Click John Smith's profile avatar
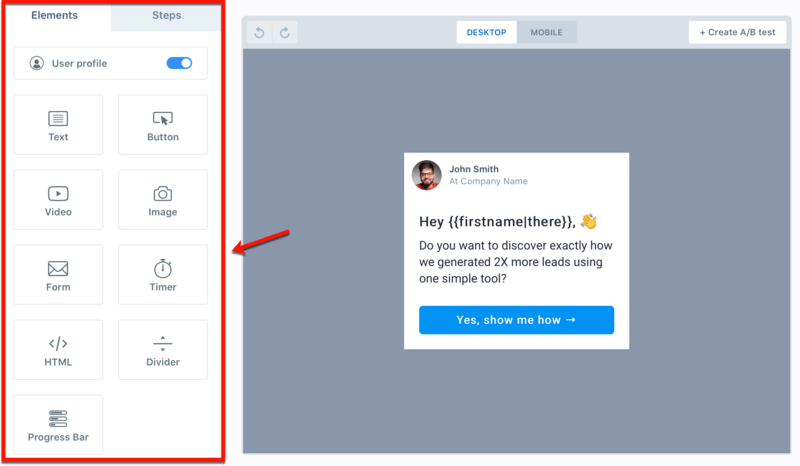 (427, 175)
